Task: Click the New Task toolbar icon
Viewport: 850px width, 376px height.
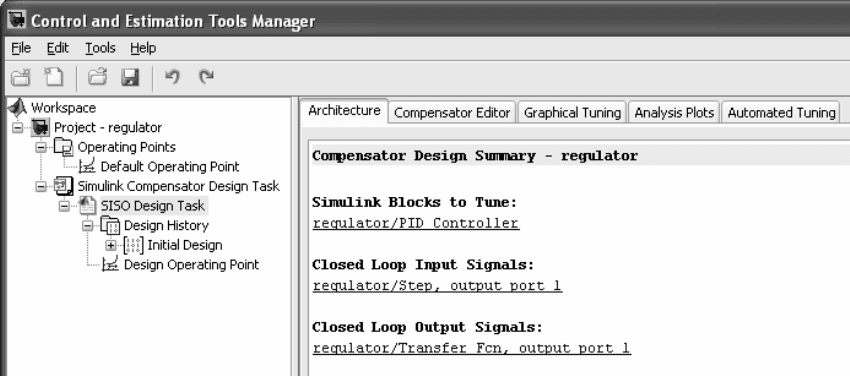Action: coord(54,77)
